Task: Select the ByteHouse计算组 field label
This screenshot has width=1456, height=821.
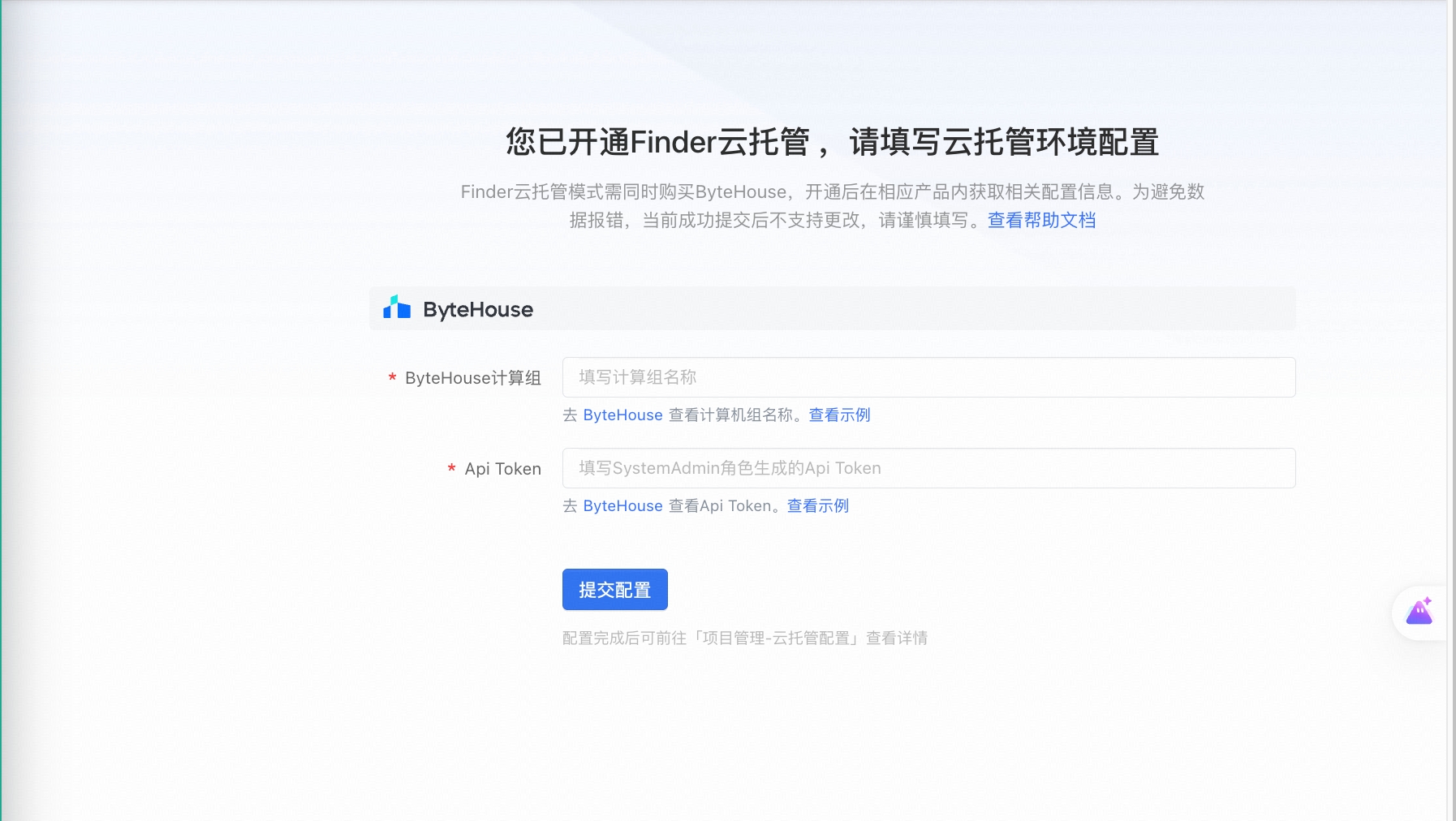Action: pos(472,378)
